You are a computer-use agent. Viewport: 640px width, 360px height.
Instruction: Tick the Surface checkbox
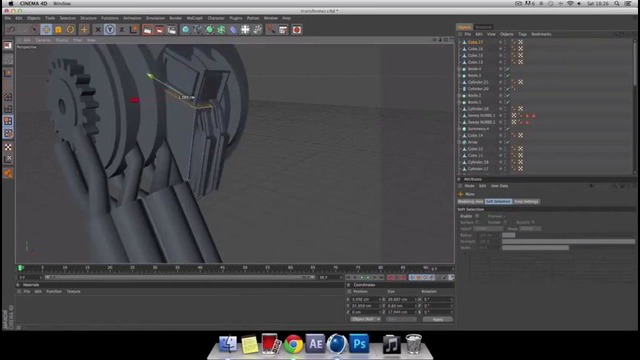point(477,222)
